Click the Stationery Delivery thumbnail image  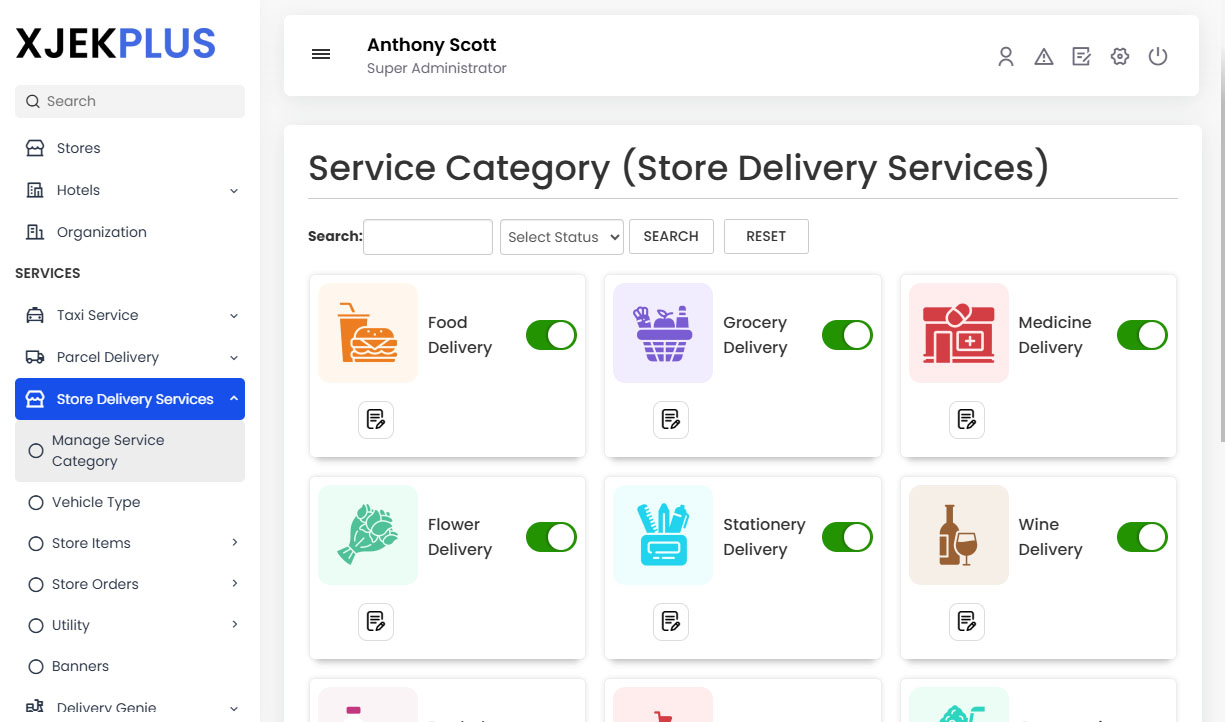coord(662,535)
